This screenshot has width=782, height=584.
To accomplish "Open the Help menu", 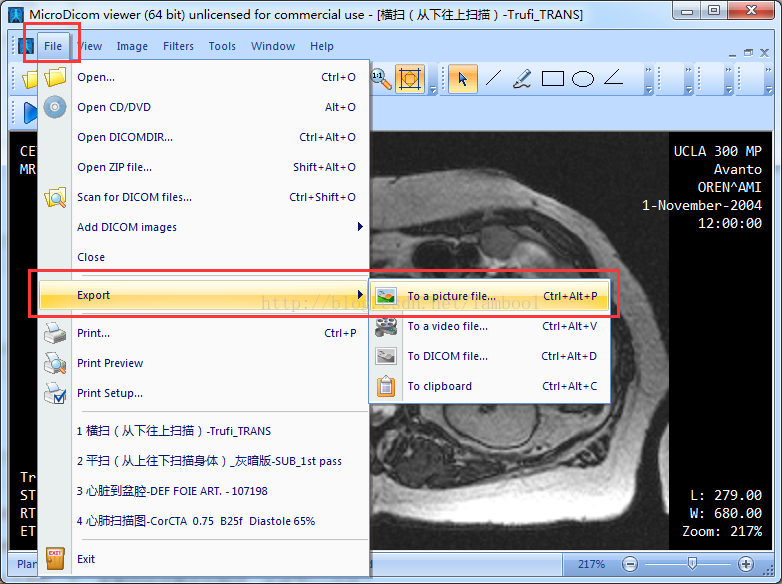I will (322, 46).
